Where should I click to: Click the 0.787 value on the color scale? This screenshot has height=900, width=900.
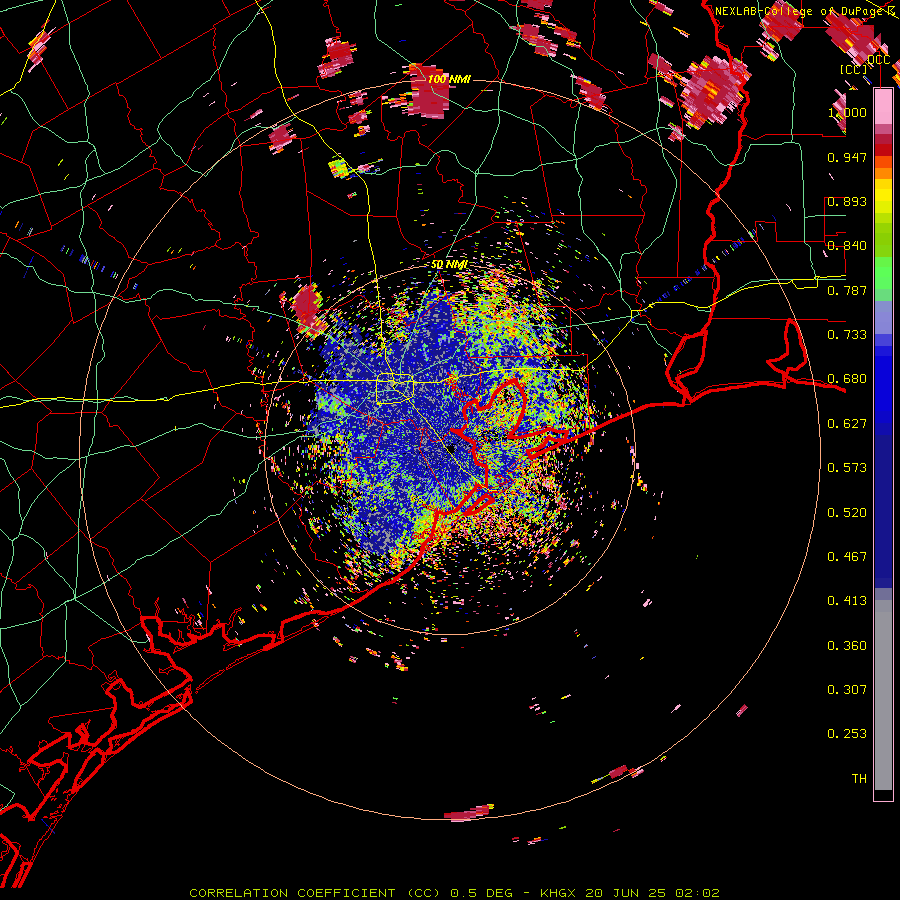coord(847,290)
